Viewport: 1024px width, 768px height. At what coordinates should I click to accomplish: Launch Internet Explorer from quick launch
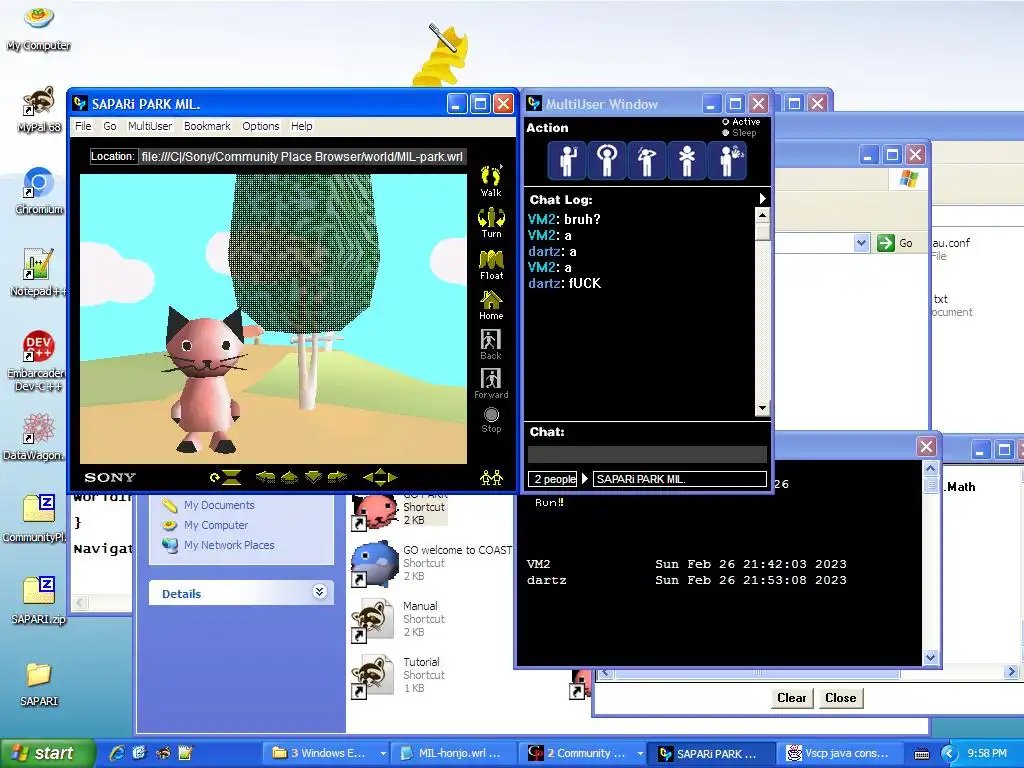[116, 753]
